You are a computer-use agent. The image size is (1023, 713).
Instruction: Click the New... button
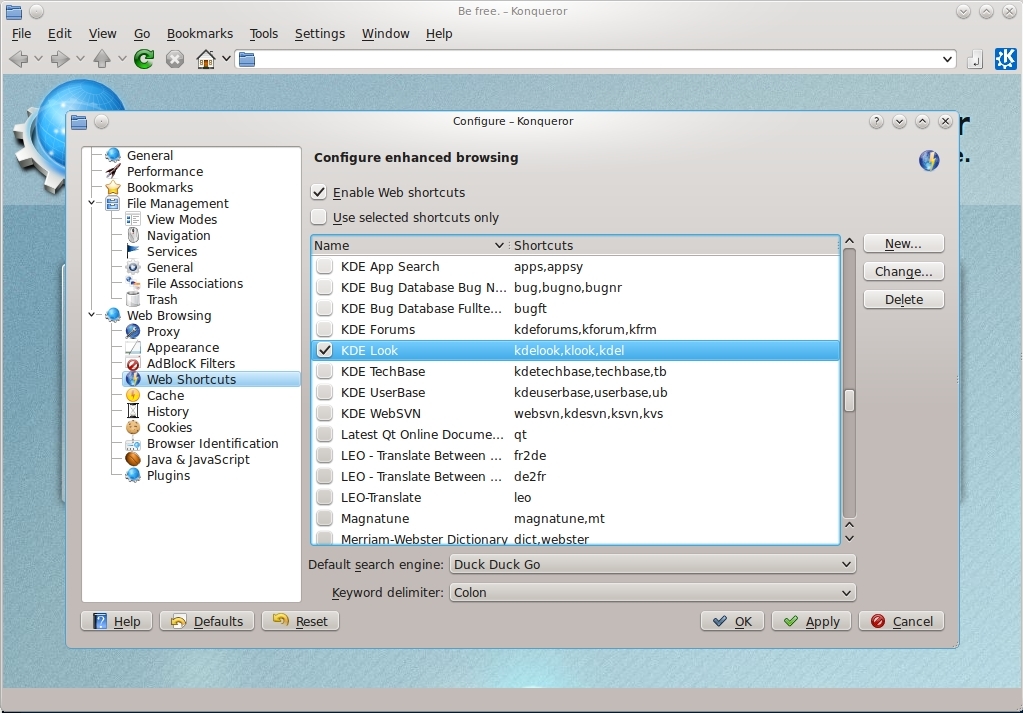(904, 243)
